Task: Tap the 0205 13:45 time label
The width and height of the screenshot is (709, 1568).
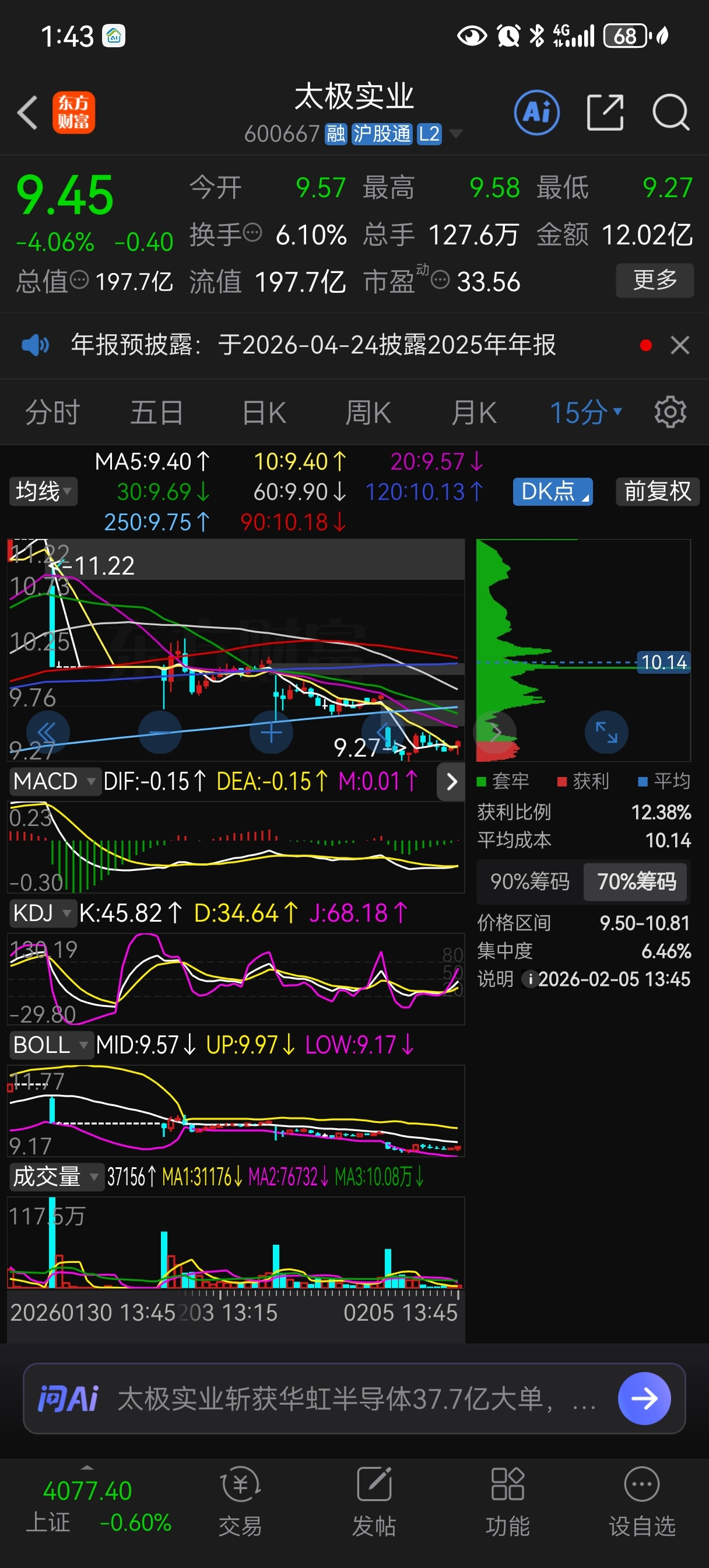Action: [x=401, y=1313]
